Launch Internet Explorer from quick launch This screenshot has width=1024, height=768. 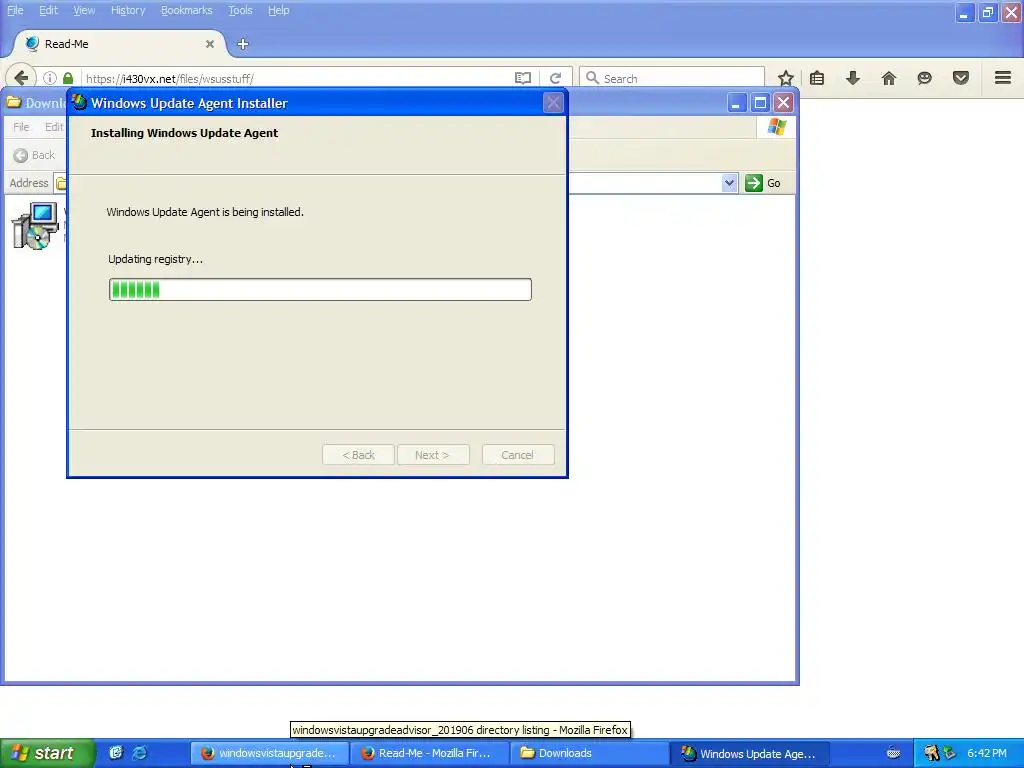click(x=140, y=753)
